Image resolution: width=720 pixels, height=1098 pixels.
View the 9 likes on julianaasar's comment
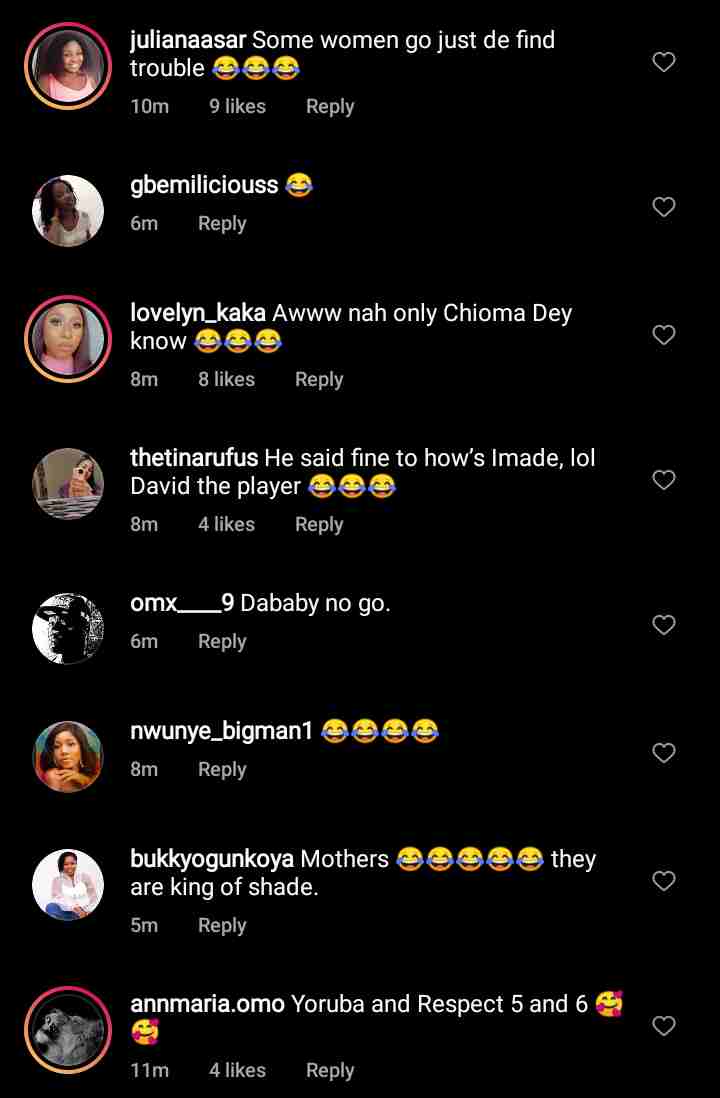click(x=237, y=107)
